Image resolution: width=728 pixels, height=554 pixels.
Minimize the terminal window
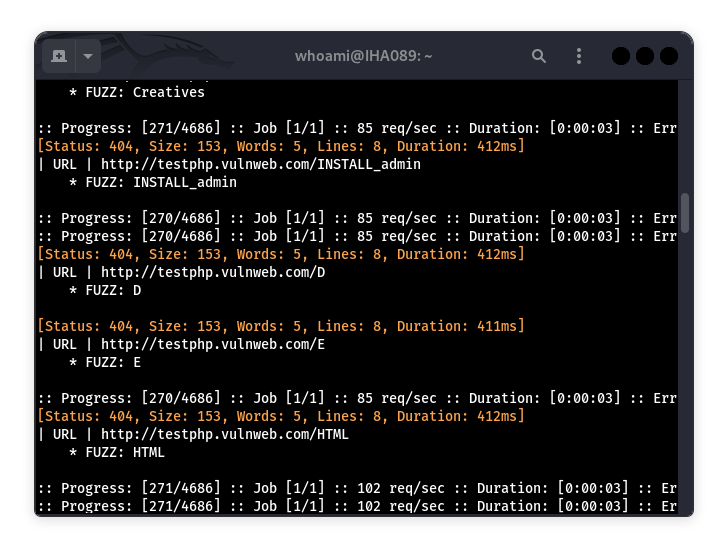(x=621, y=56)
